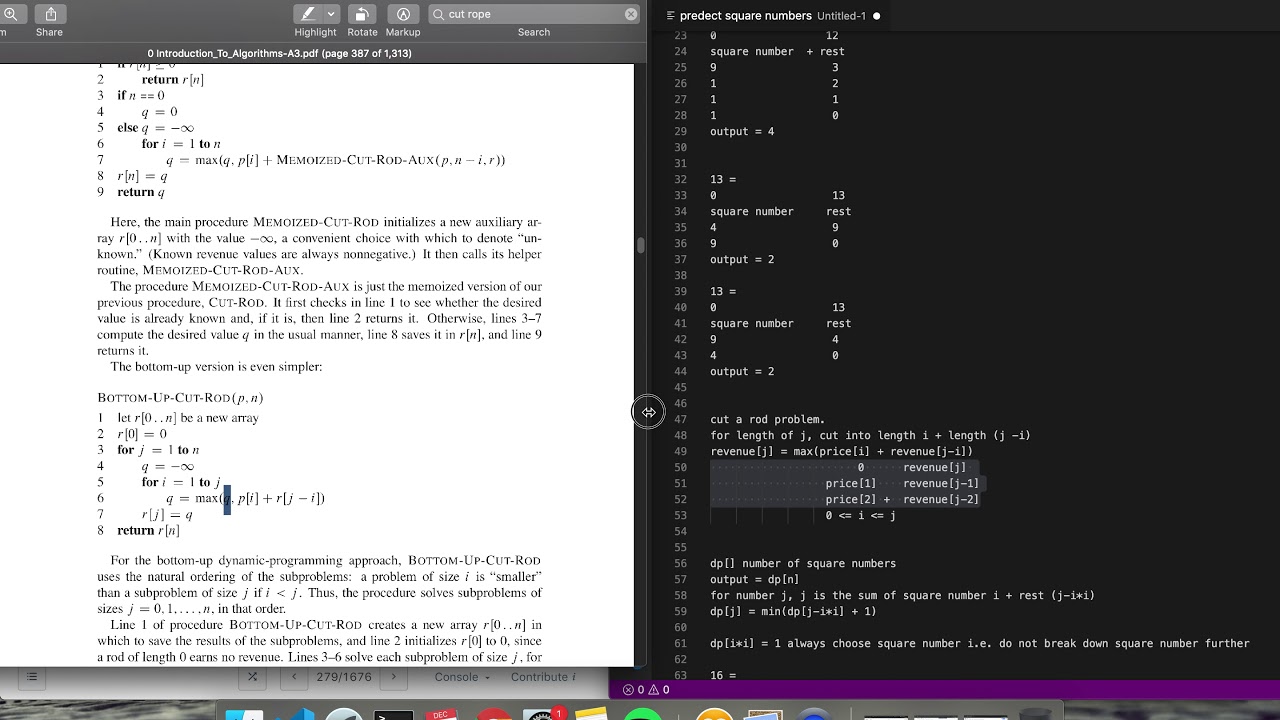
Task: Open the Terminal app in the Dock
Action: (x=393, y=714)
